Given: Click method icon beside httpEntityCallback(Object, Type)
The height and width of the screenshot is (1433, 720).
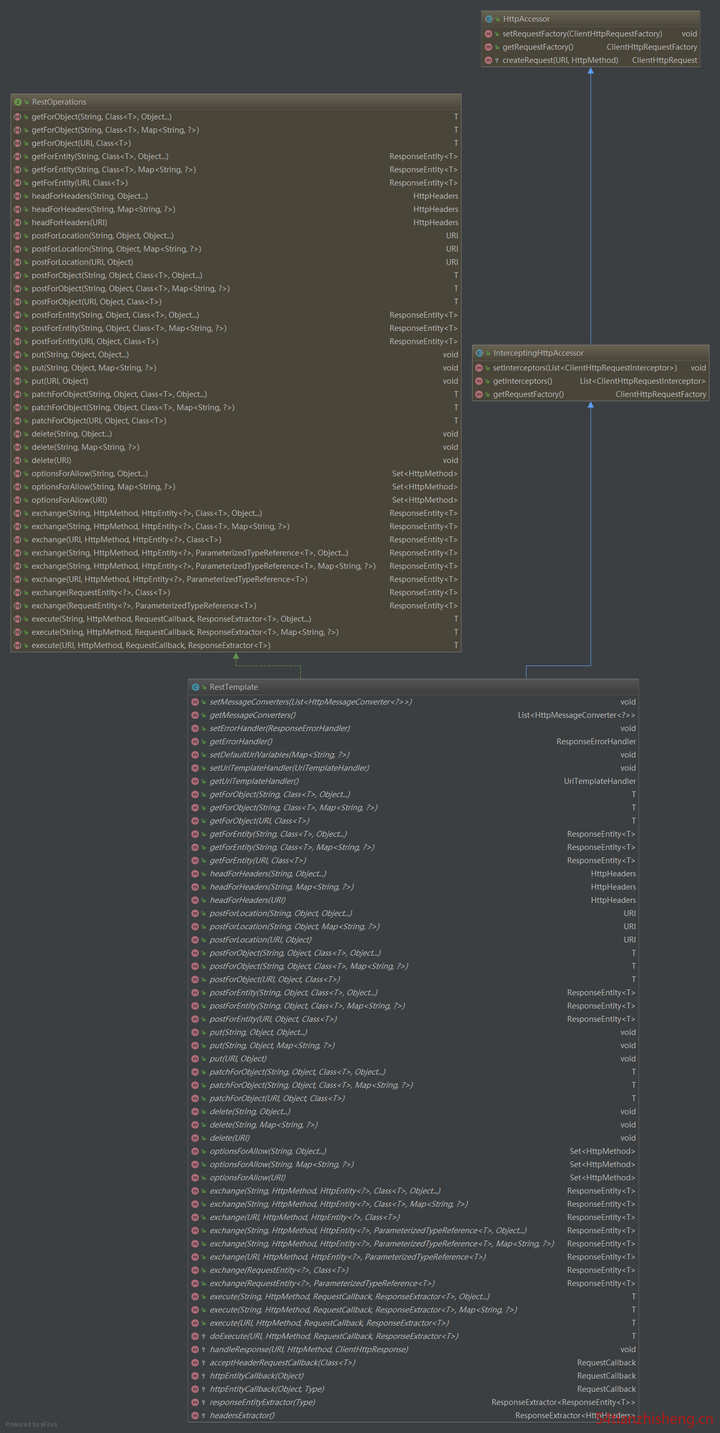Looking at the screenshot, I should tap(195, 1389).
